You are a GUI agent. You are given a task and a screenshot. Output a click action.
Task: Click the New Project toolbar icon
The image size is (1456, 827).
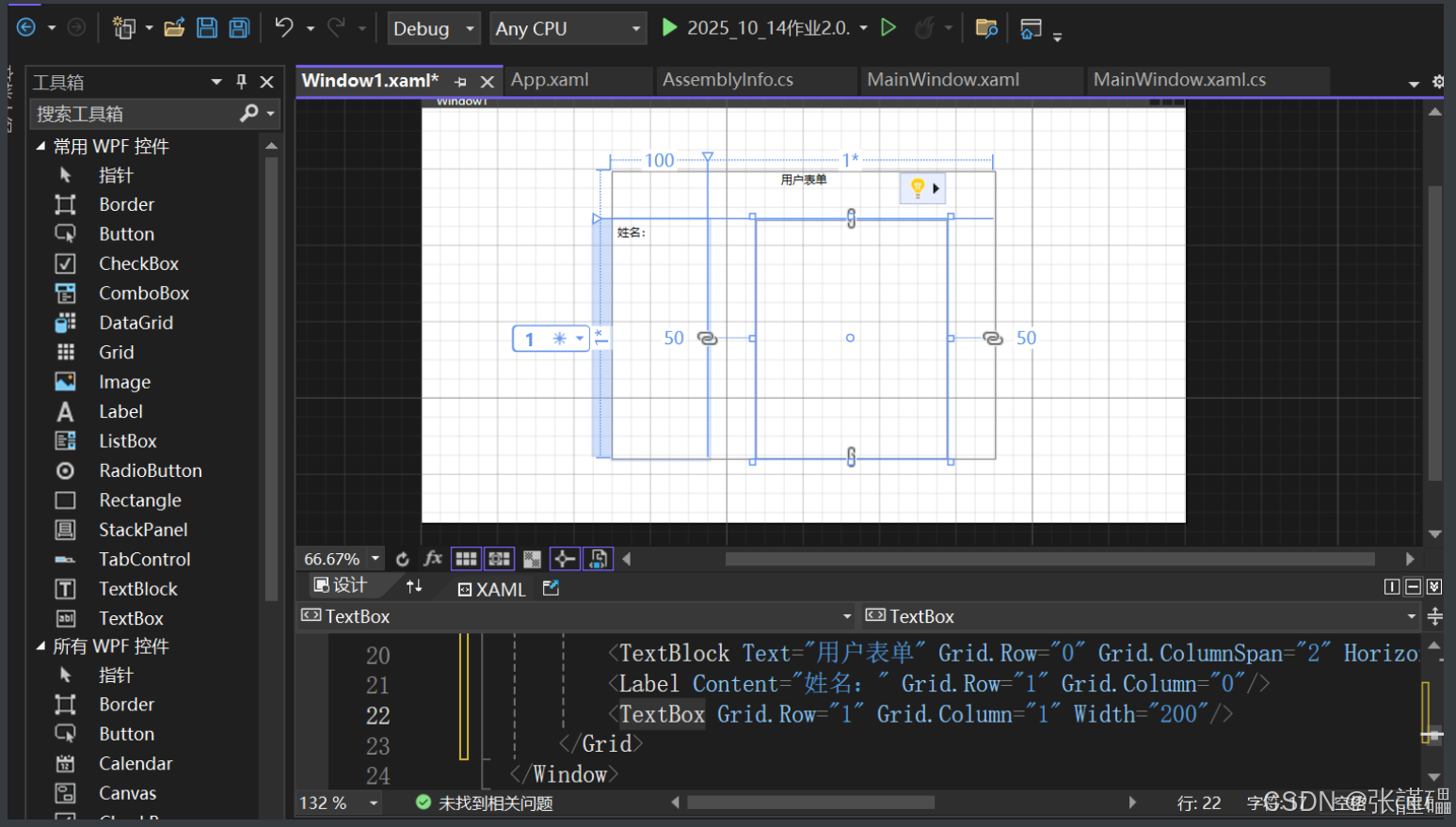(124, 27)
